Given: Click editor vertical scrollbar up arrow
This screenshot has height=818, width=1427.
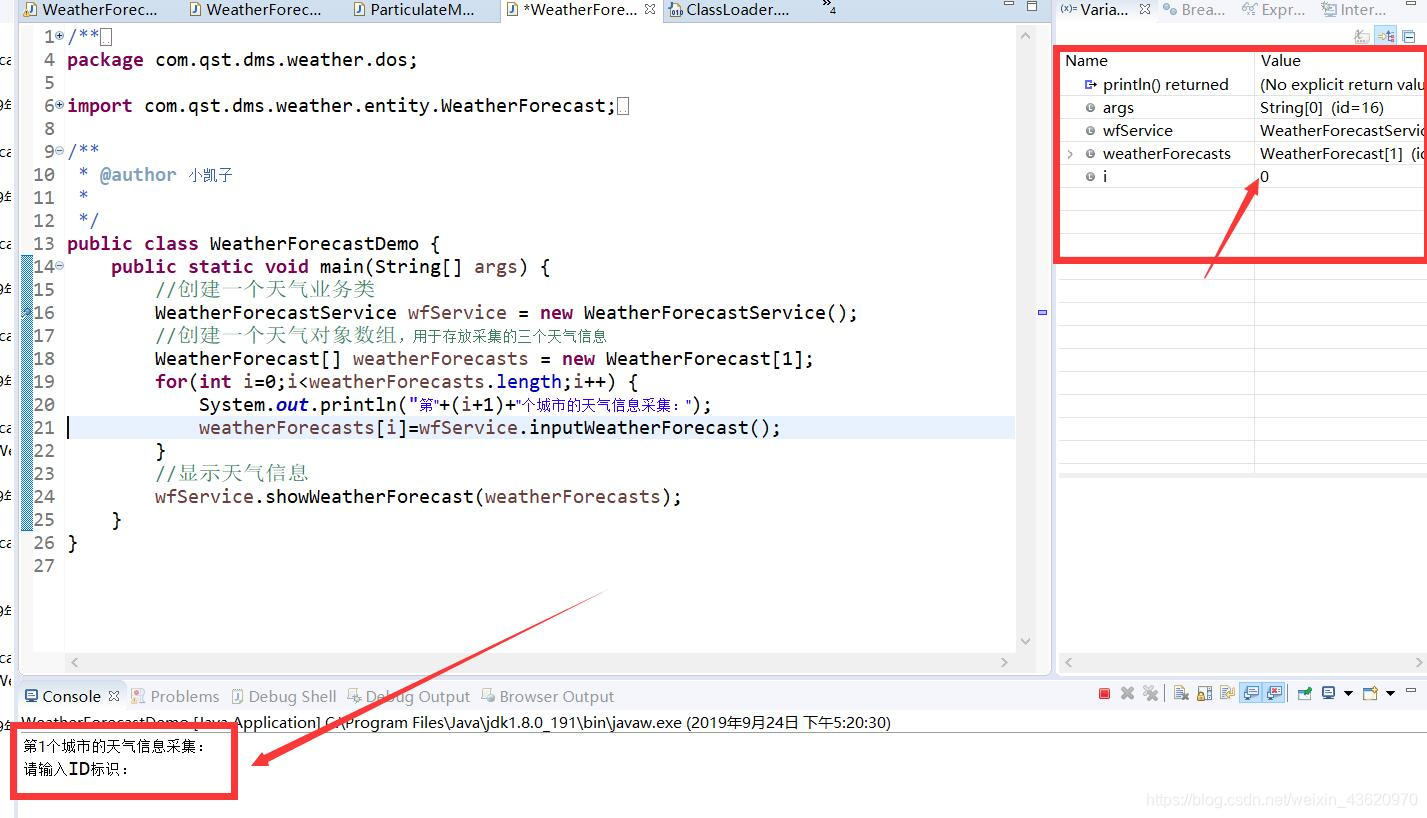Looking at the screenshot, I should point(1025,34).
